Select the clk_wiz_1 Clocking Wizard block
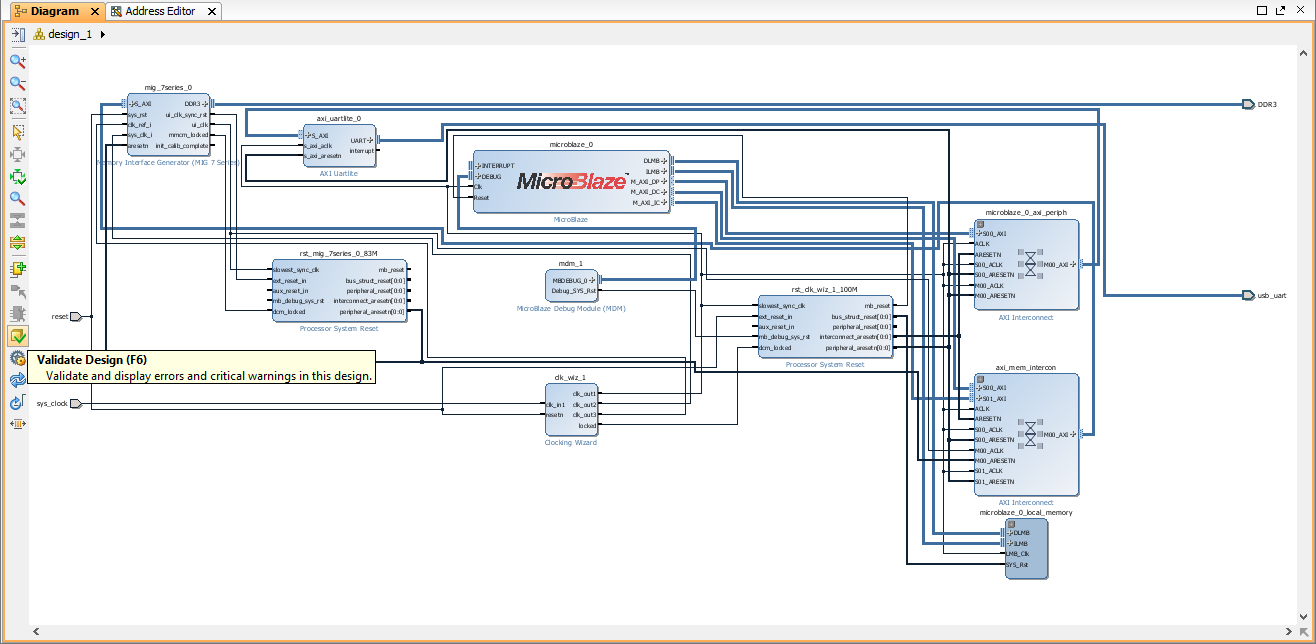The width and height of the screenshot is (1316, 644). click(570, 409)
